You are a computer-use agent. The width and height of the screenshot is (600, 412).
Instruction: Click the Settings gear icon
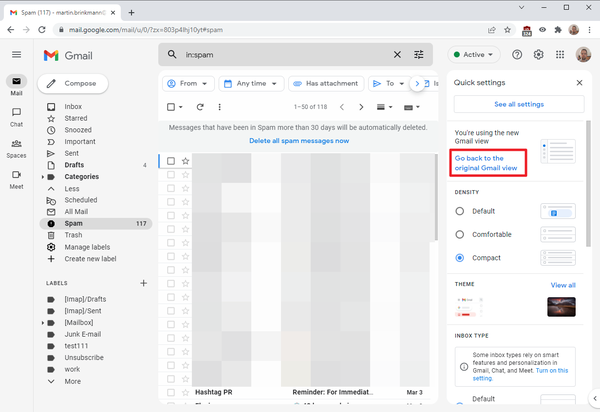click(x=538, y=55)
